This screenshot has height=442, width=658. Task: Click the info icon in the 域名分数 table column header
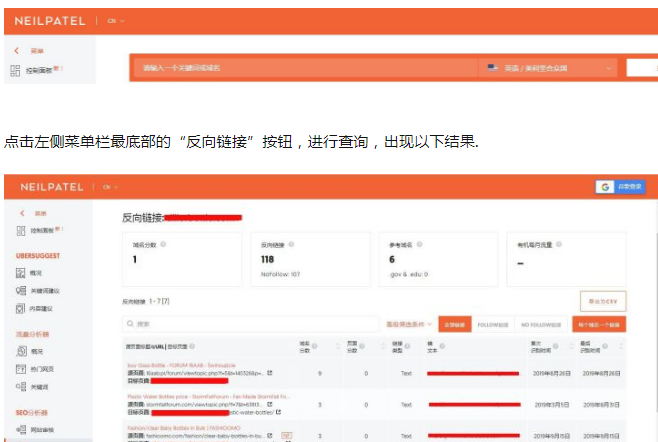pyautogui.click(x=314, y=346)
